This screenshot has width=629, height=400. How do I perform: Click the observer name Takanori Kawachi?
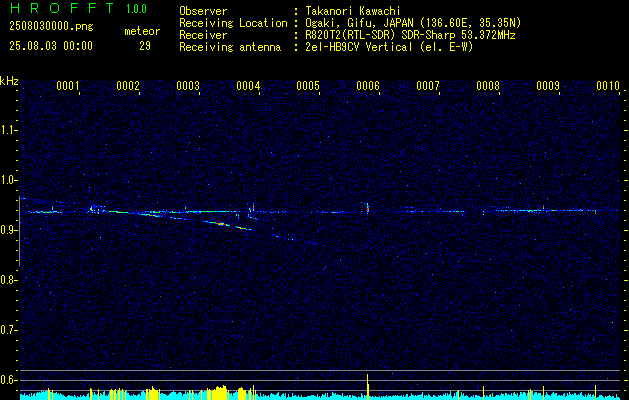[x=353, y=11]
